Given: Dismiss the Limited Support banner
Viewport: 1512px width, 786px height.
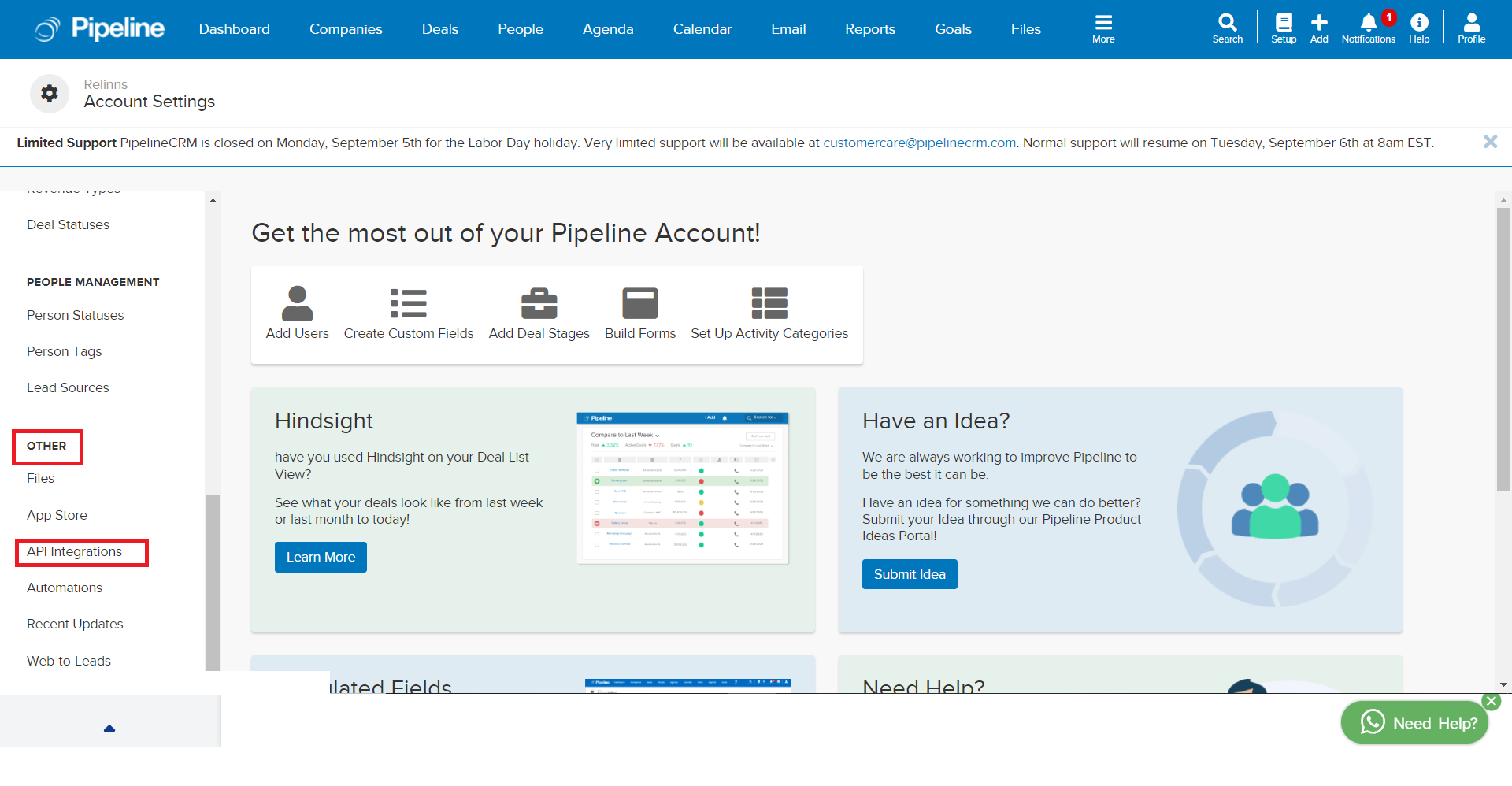Looking at the screenshot, I should coord(1490,142).
